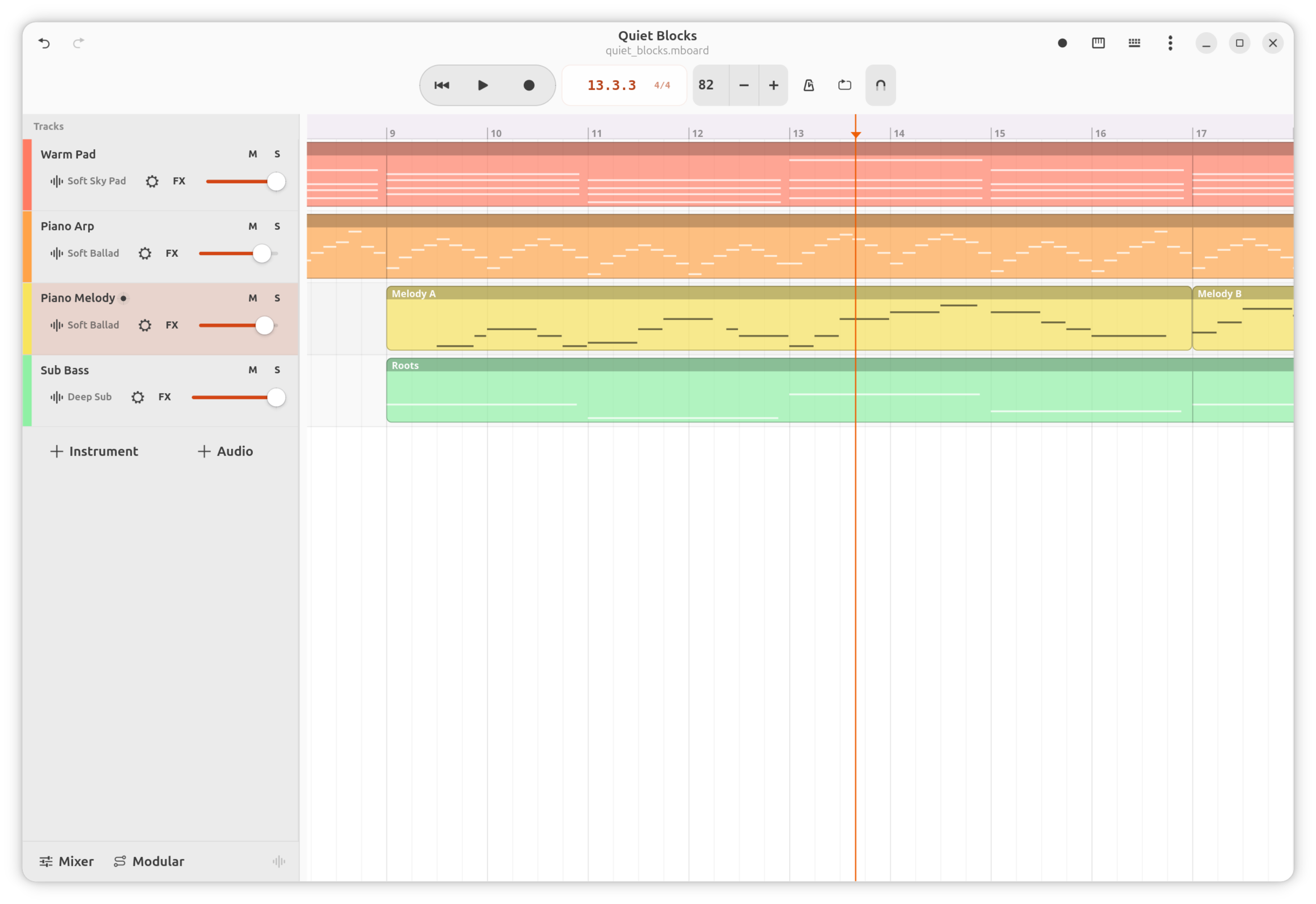Open the piano keyboard icon in header

1098,43
